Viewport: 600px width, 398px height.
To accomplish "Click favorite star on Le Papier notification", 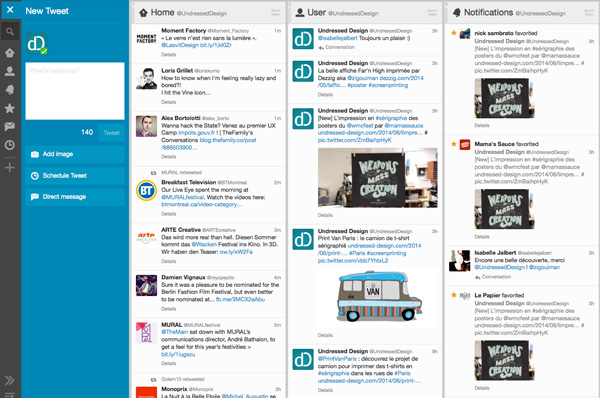I will tap(453, 295).
